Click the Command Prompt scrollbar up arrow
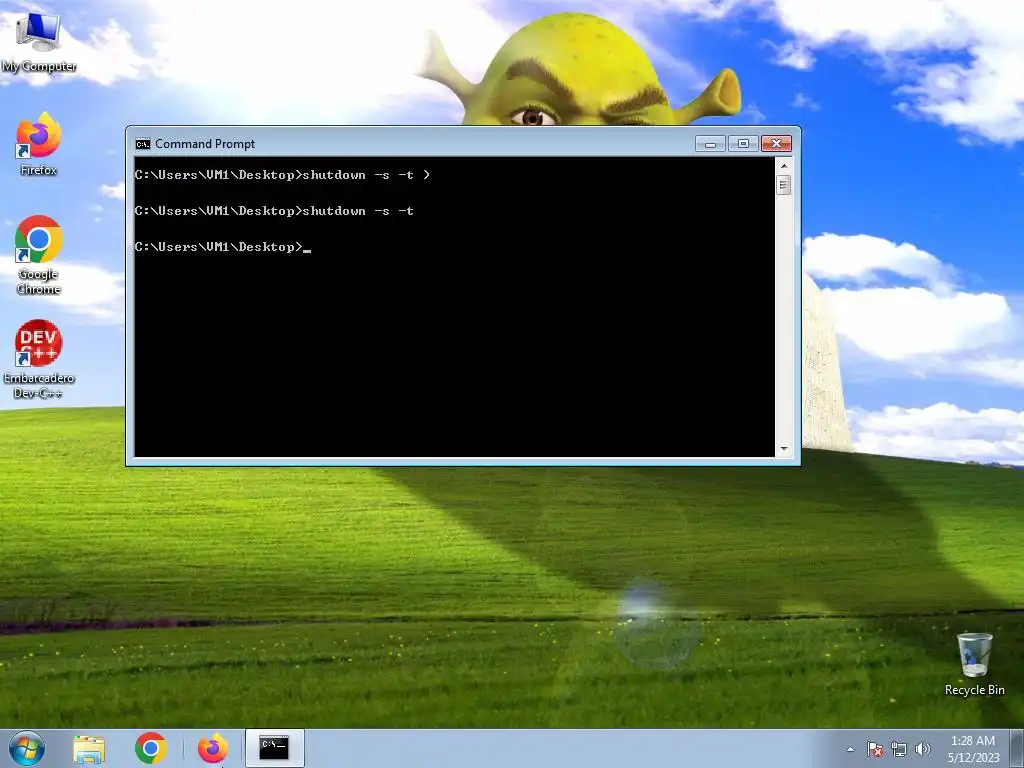The height and width of the screenshot is (768, 1024). 784,165
